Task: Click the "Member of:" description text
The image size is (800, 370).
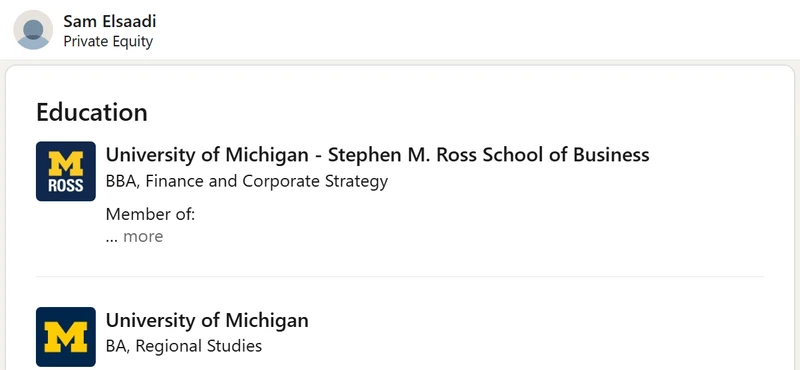Action: tap(151, 215)
